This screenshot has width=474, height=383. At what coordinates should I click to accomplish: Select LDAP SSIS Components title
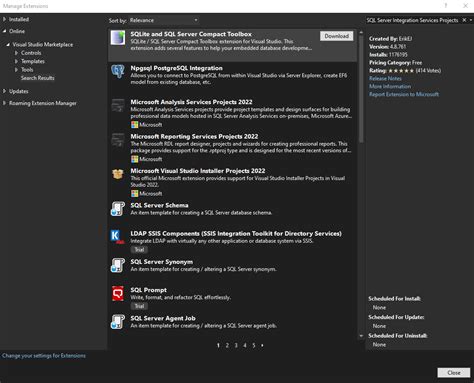click(x=236, y=233)
